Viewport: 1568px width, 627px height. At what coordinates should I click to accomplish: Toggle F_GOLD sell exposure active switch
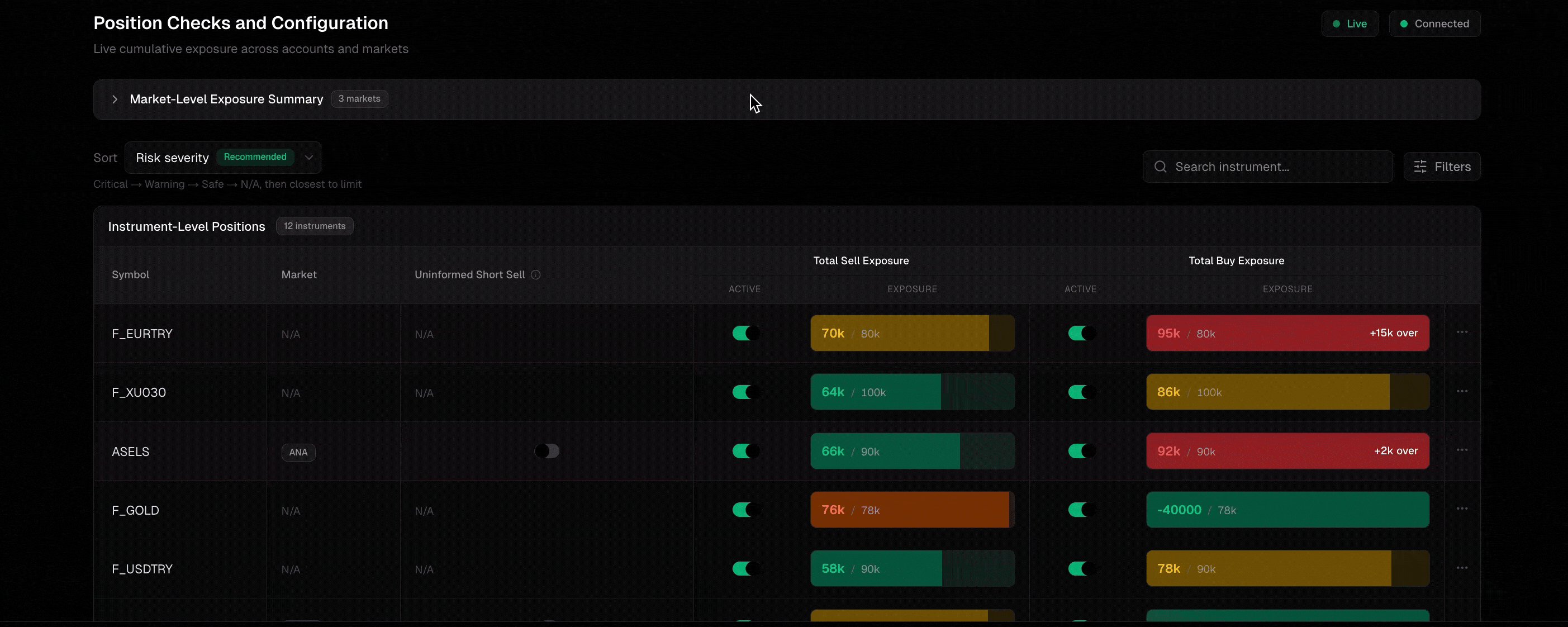tap(745, 510)
